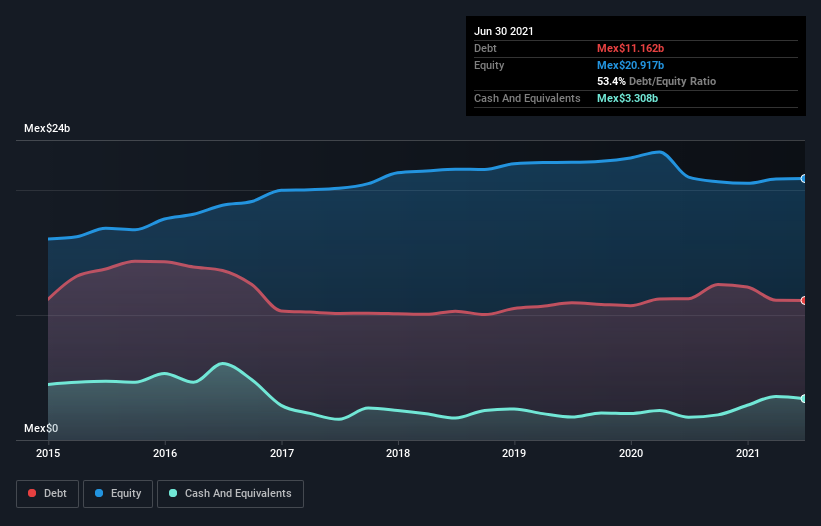Viewport: 821px width, 526px height.
Task: Click the Mex$0 y-axis label
Action: [41, 428]
